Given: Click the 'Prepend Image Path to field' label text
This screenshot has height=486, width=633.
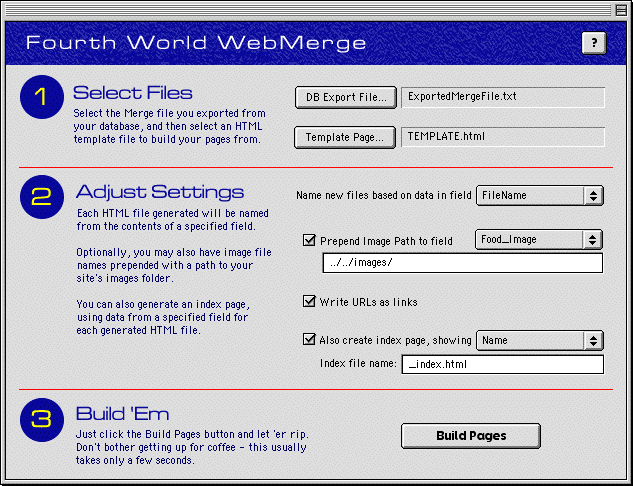Looking at the screenshot, I should [386, 241].
